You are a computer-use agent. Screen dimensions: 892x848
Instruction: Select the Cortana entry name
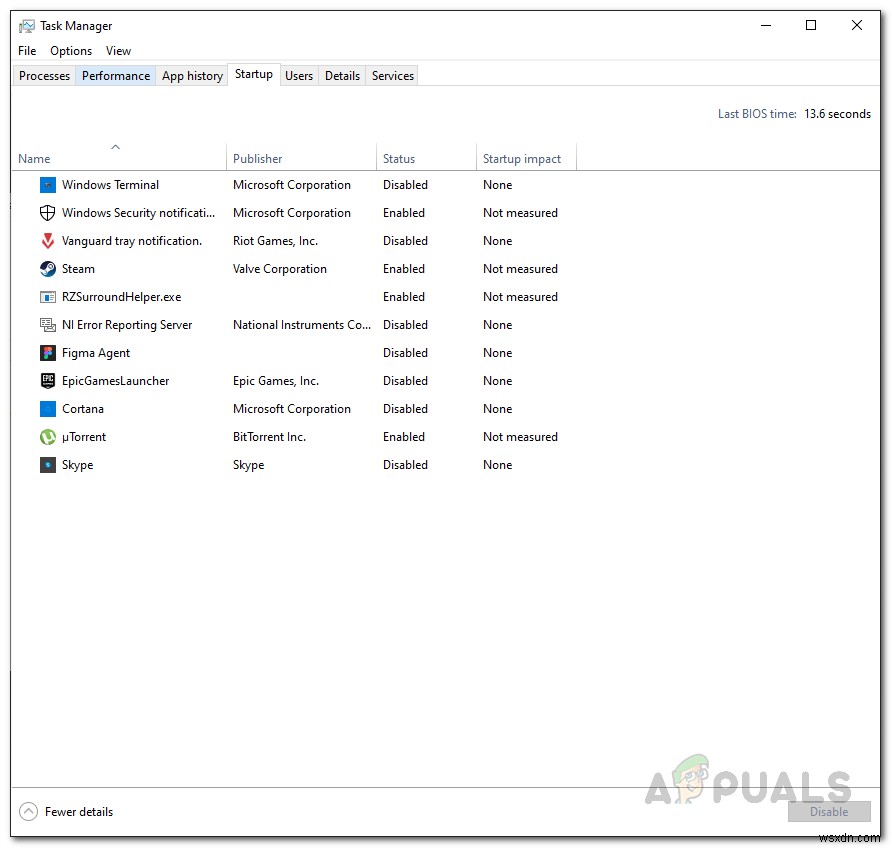(x=83, y=408)
